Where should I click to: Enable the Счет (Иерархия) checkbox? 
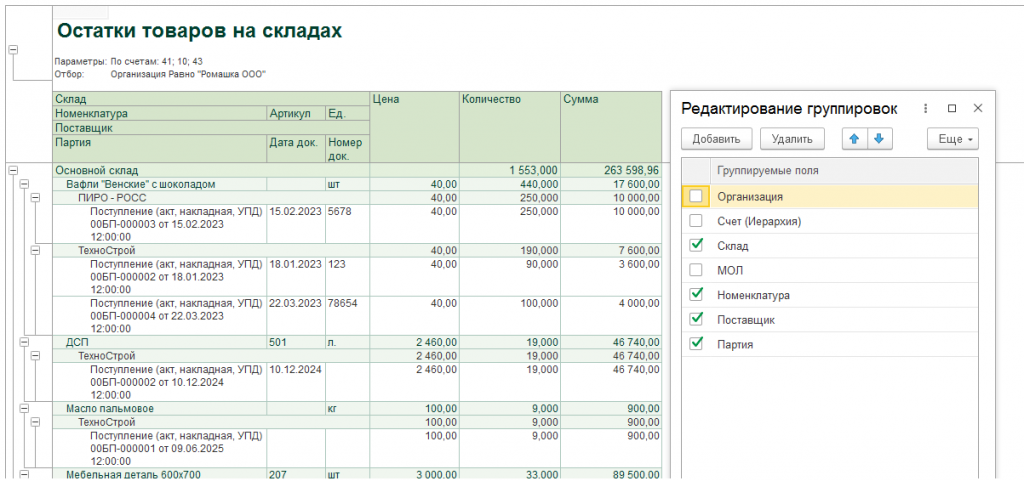(696, 221)
